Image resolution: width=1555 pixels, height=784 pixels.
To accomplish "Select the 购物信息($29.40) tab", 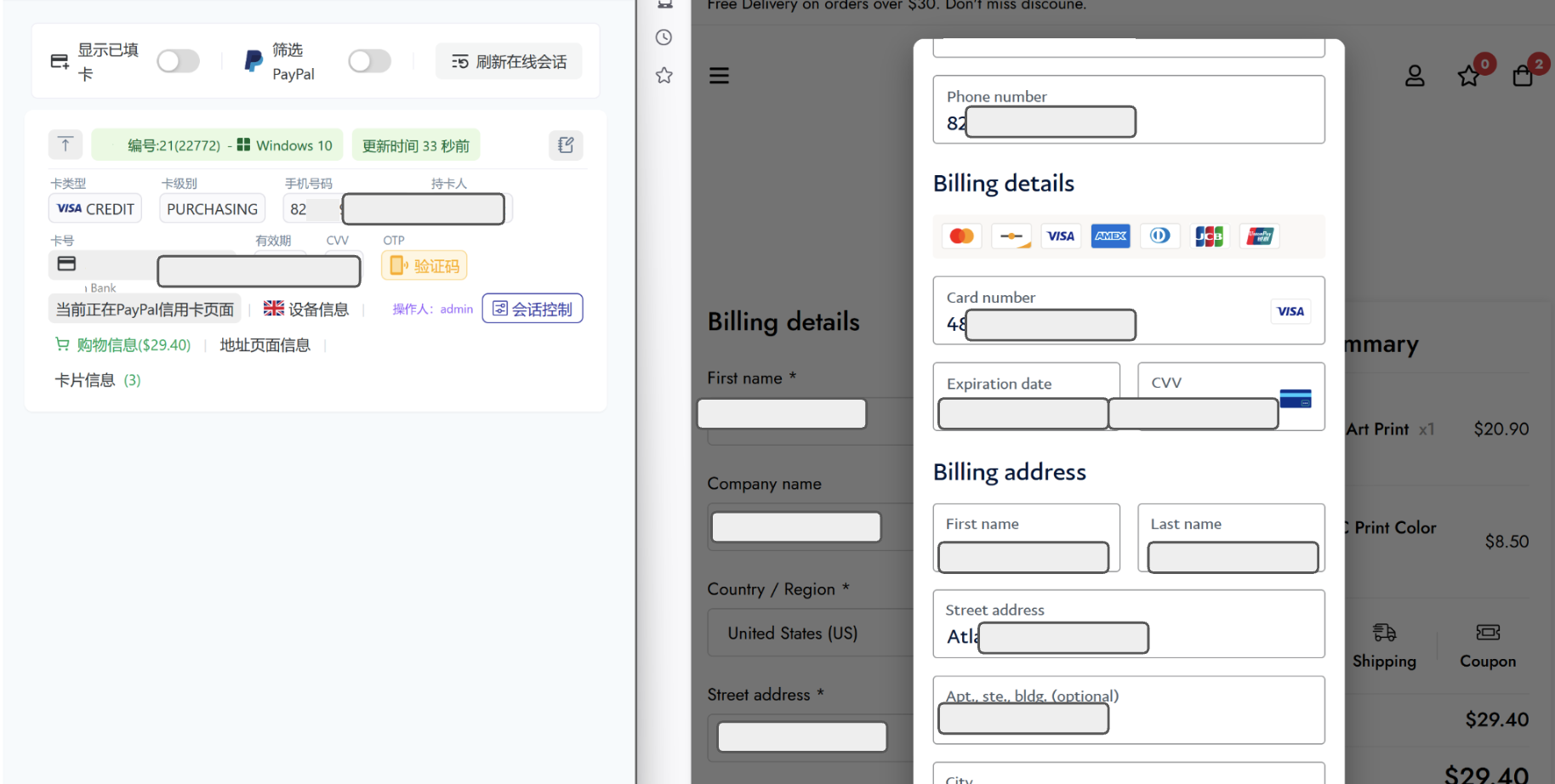I will [x=123, y=344].
